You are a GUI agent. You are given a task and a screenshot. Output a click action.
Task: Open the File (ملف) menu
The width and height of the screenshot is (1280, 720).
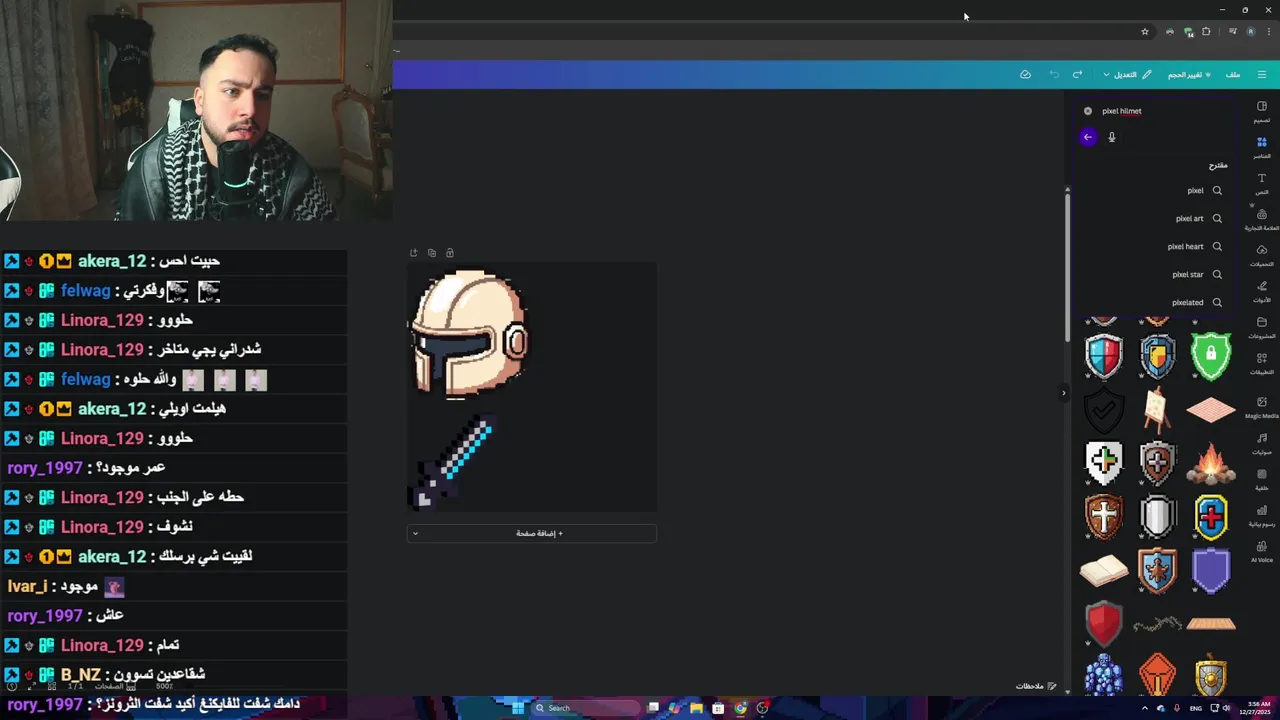1233,74
